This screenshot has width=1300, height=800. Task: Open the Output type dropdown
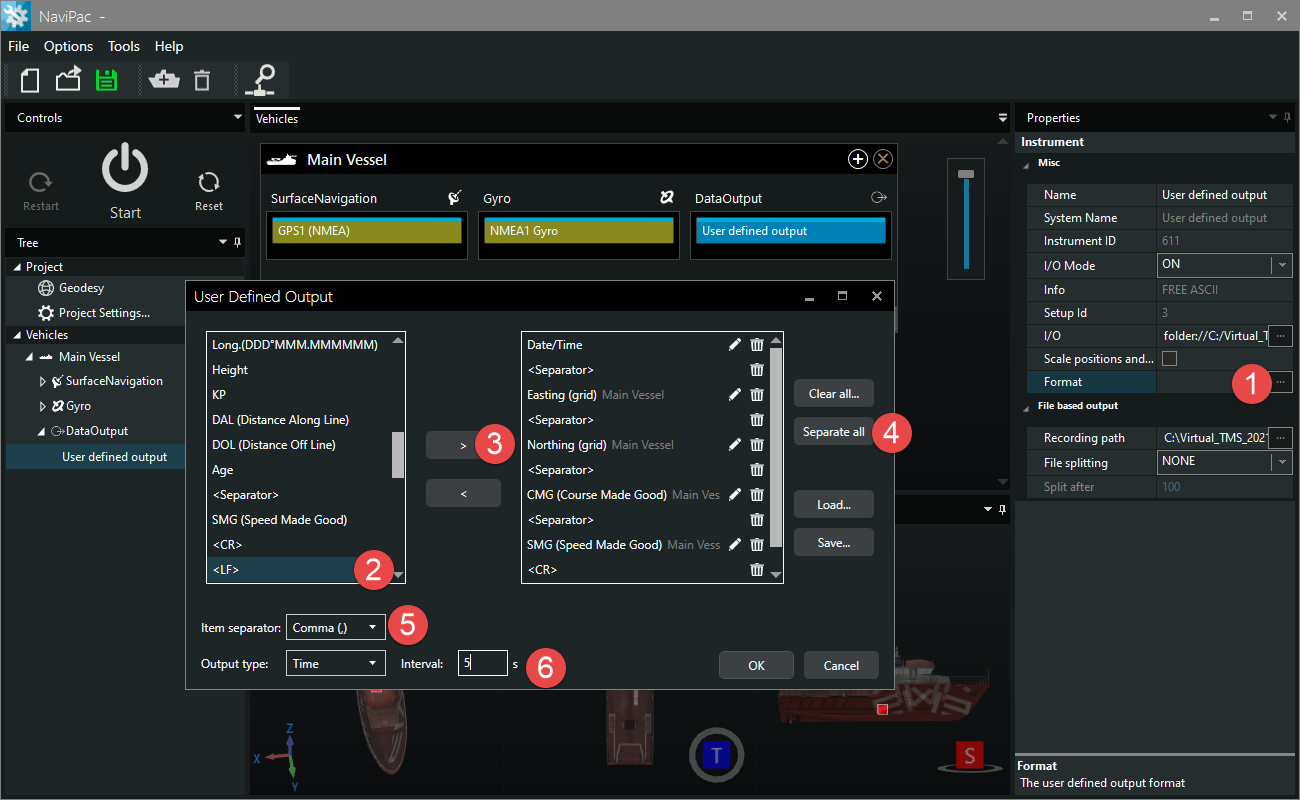[336, 663]
